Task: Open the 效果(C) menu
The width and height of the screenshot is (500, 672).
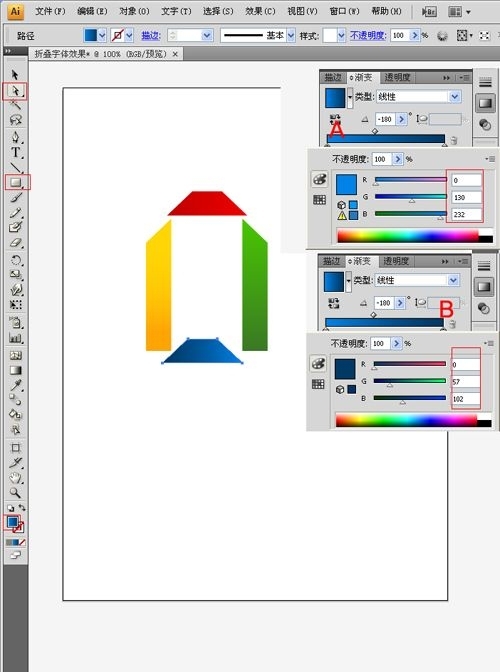Action: [260, 12]
